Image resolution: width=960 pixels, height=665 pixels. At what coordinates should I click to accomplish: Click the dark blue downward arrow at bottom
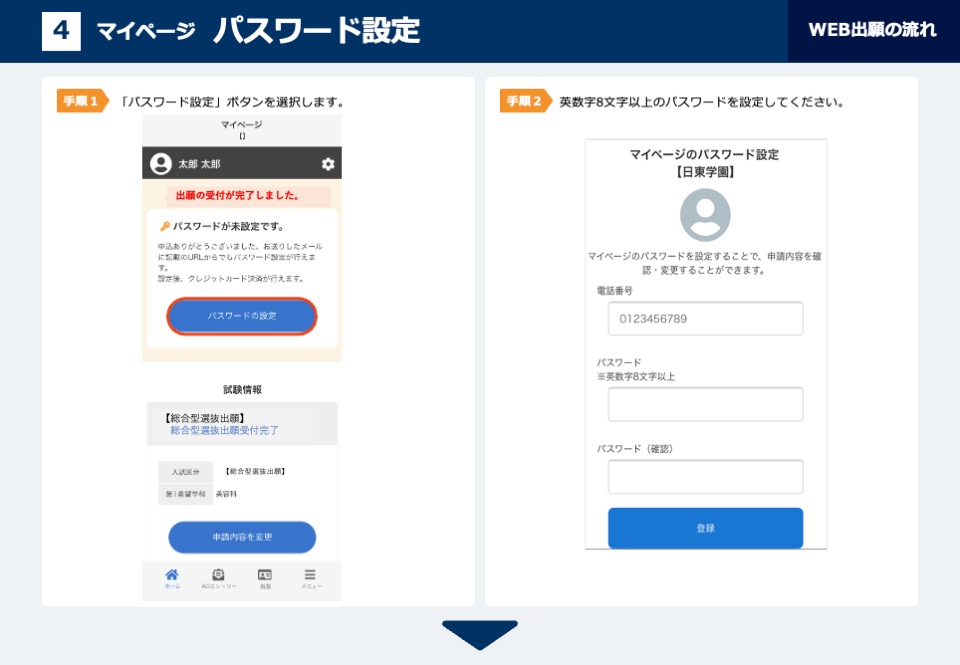click(x=480, y=634)
